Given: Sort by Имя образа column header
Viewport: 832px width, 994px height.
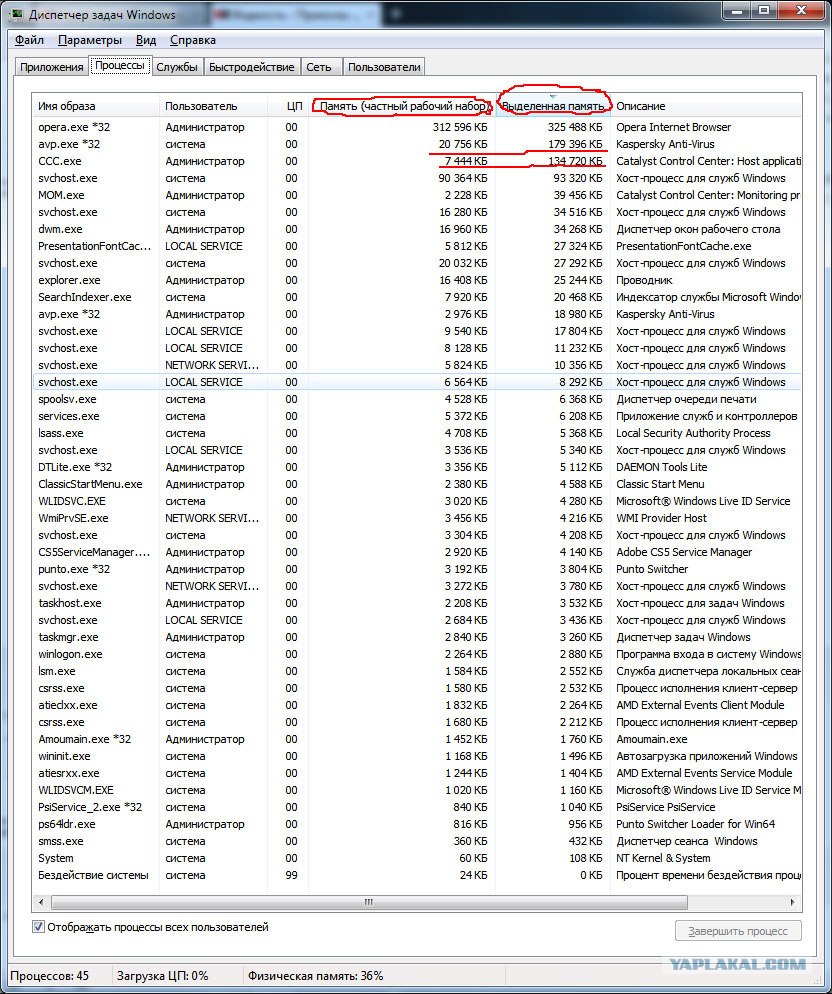Looking at the screenshot, I should pos(95,106).
